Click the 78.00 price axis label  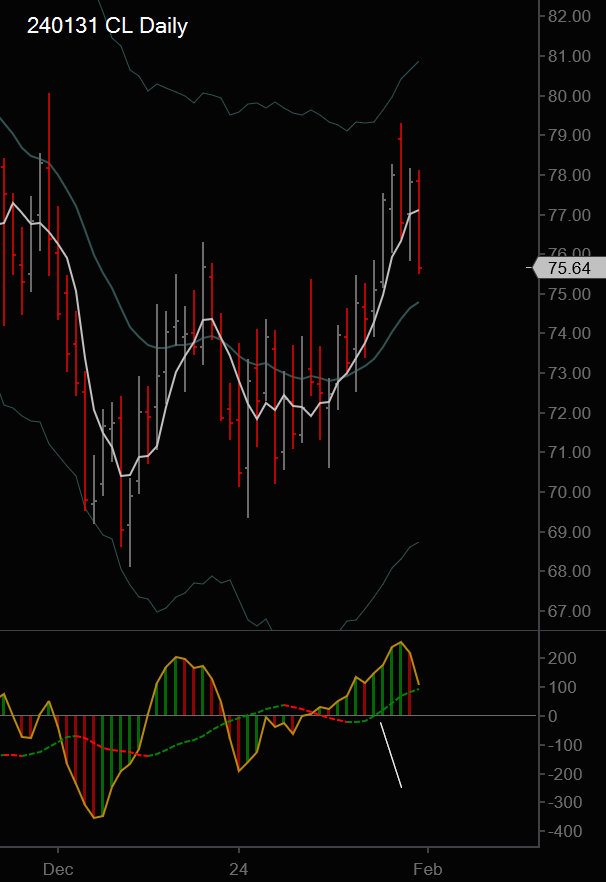pos(569,176)
